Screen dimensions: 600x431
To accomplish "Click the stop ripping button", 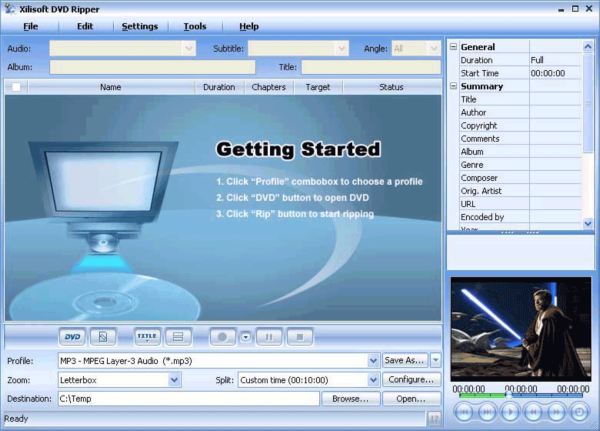I will (x=302, y=337).
